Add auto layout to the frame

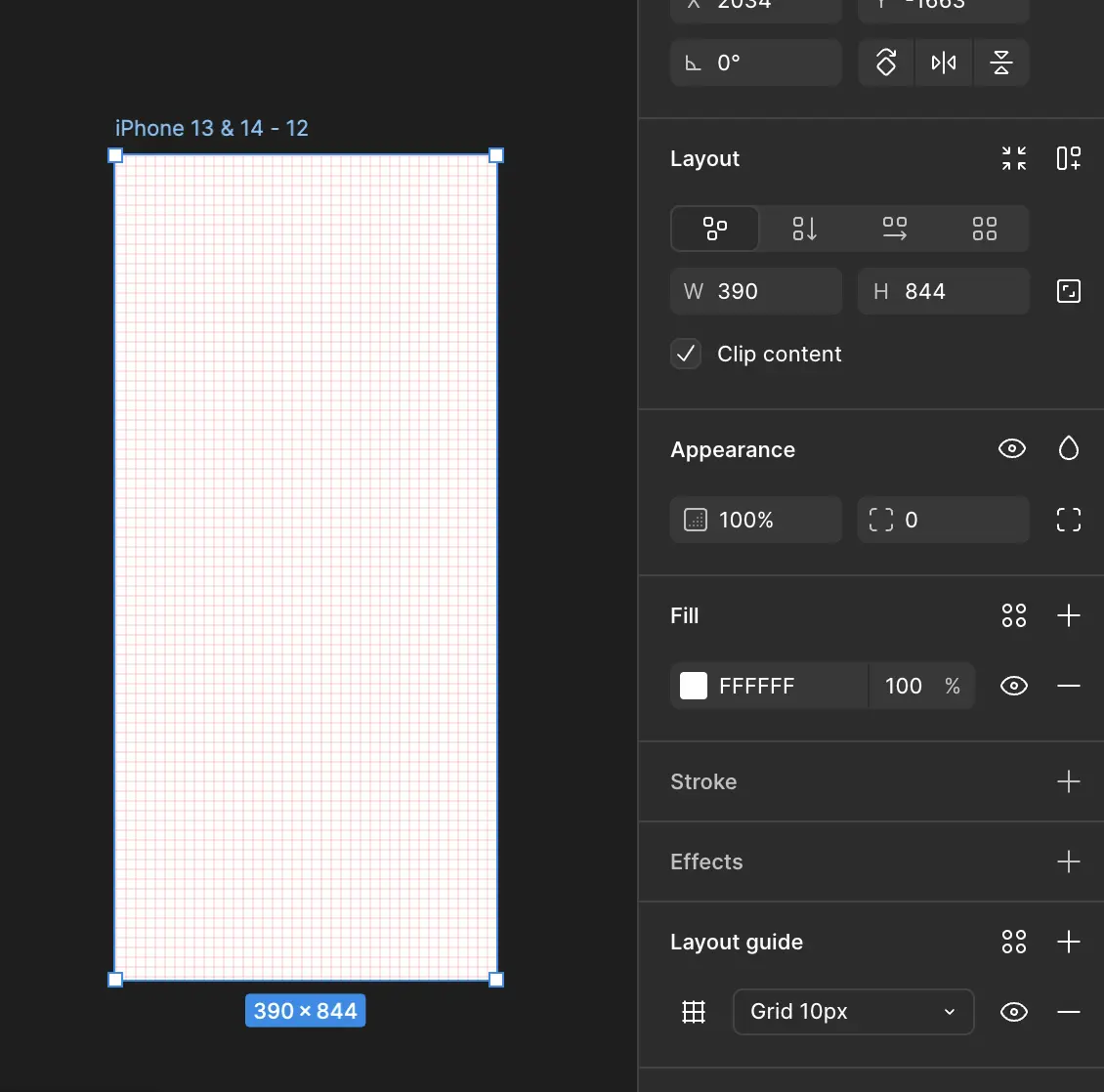[1069, 158]
